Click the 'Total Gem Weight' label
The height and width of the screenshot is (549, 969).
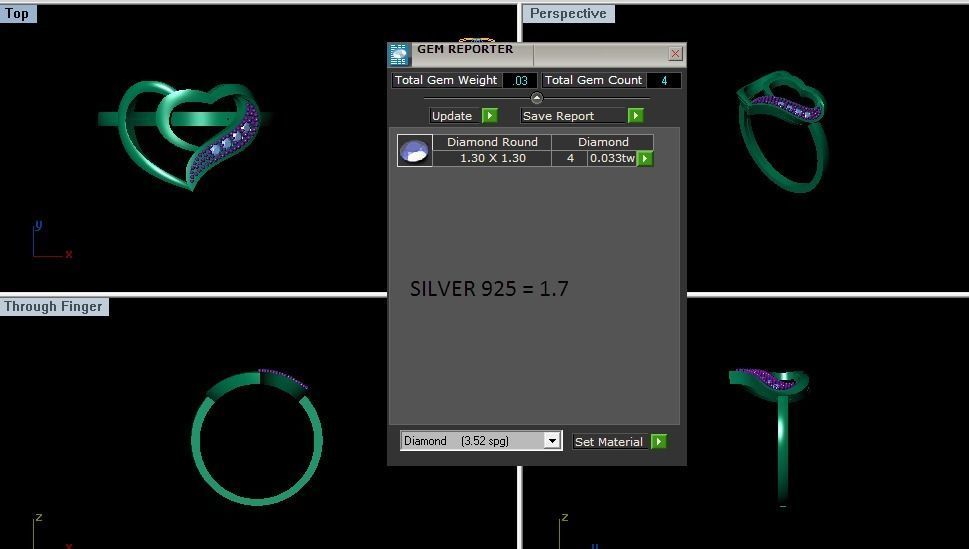(446, 80)
